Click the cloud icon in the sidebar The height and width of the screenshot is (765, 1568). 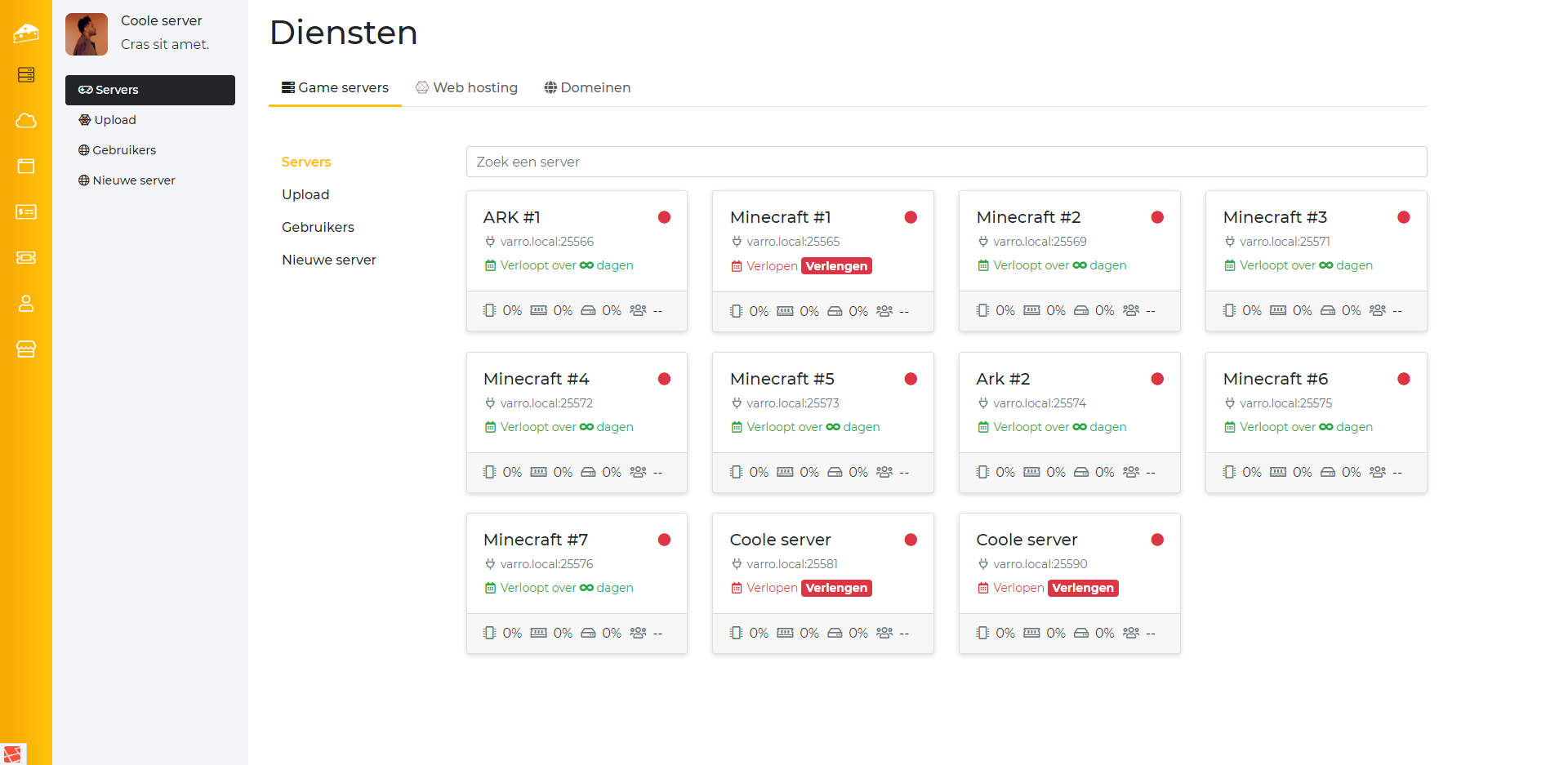(26, 121)
